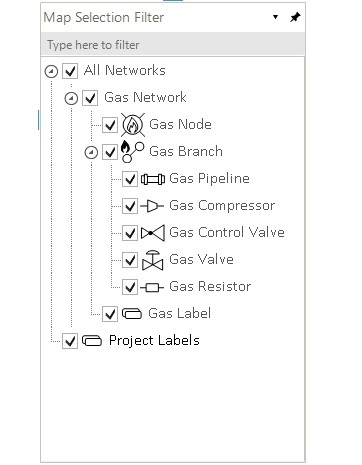Pin the Map Selection Filter panel

click(295, 17)
